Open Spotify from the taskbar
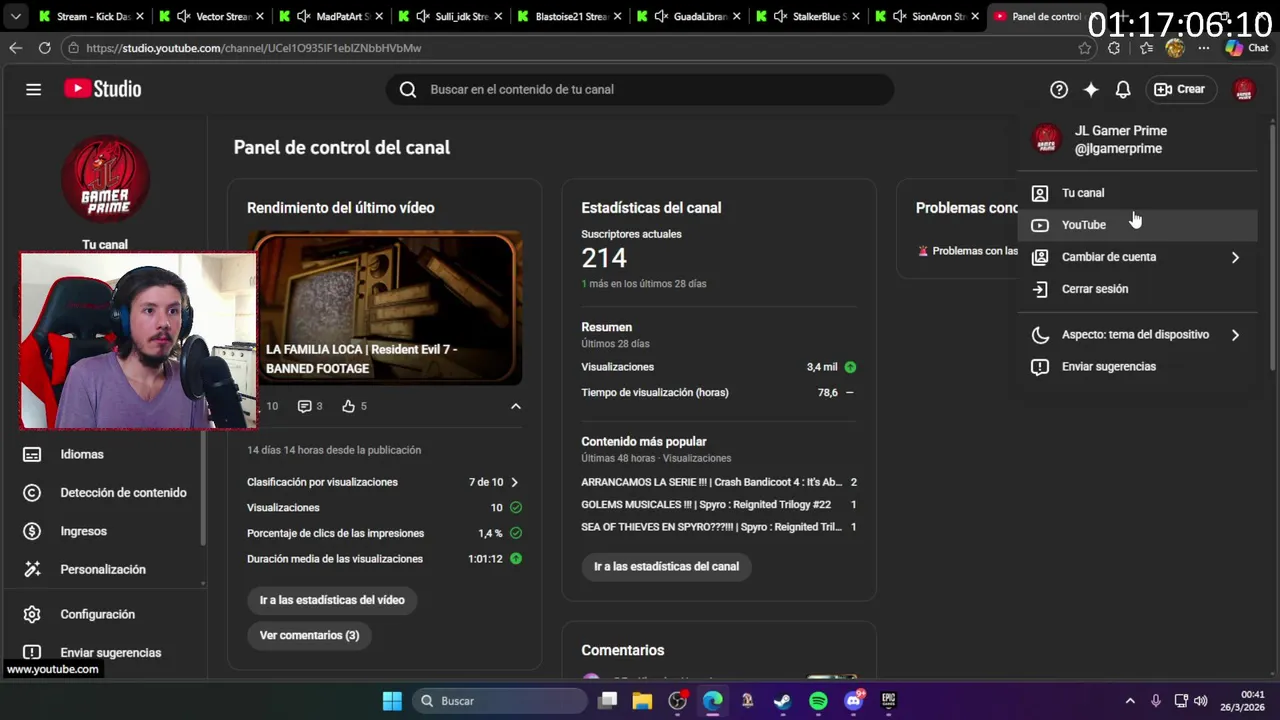This screenshot has height=720, width=1280. coord(818,701)
